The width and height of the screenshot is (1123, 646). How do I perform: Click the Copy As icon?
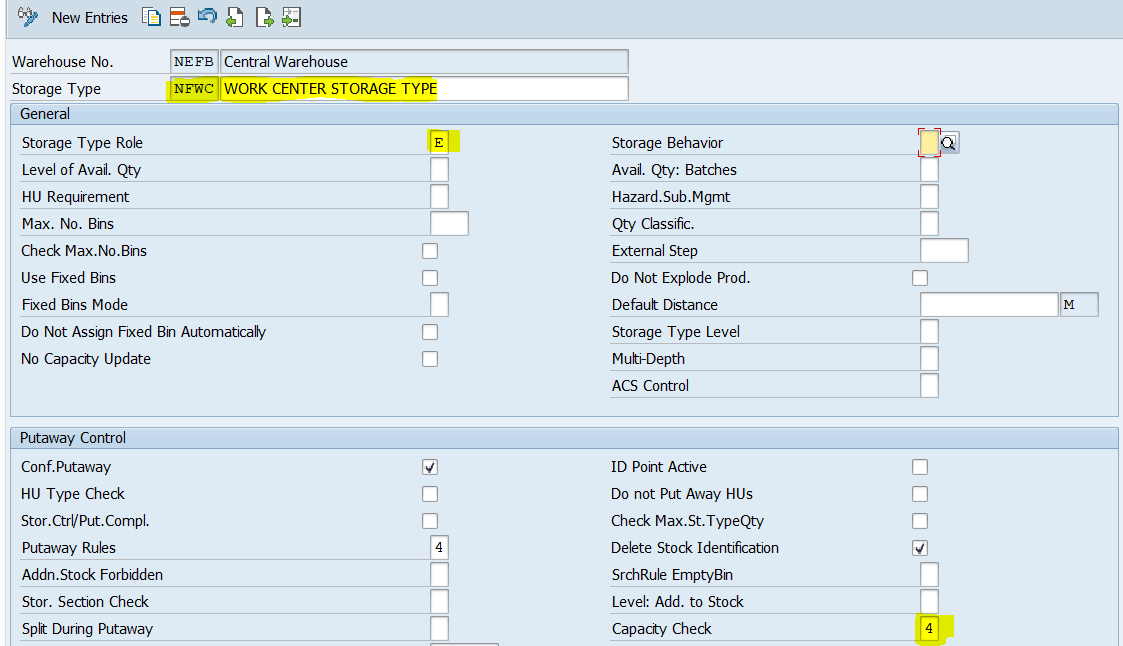tap(152, 17)
